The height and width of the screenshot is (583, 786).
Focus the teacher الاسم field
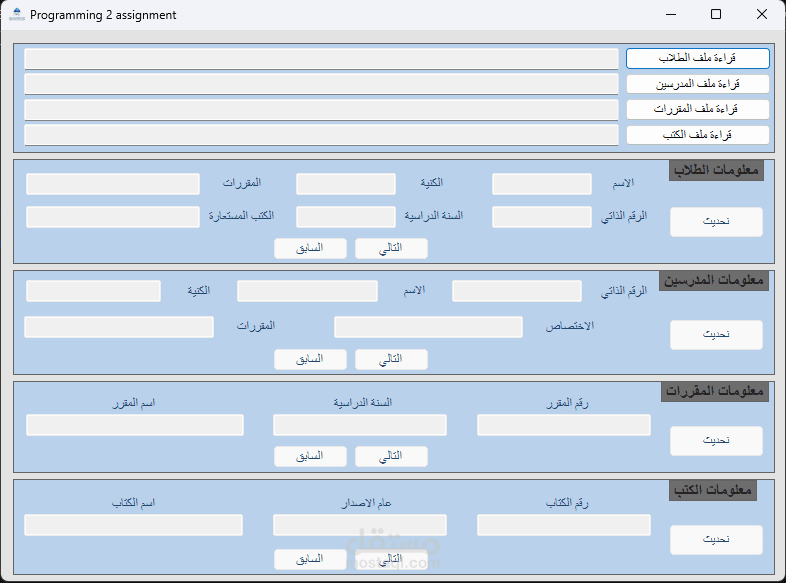307,291
